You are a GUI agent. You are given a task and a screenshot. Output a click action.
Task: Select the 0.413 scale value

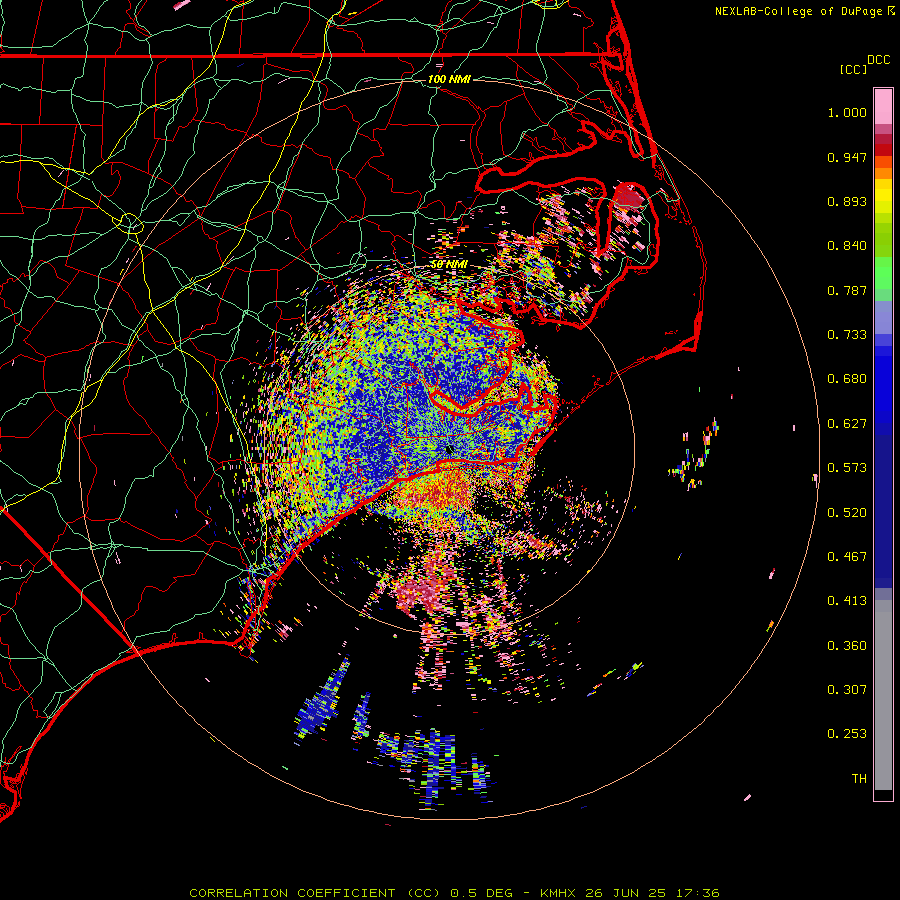(x=847, y=601)
